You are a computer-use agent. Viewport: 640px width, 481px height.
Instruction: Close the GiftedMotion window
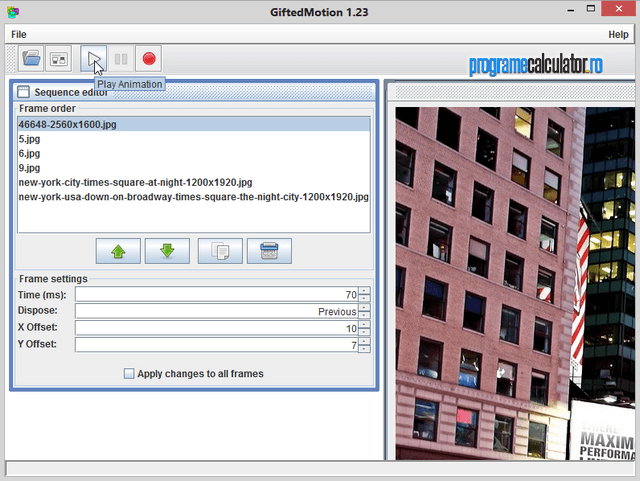pyautogui.click(x=618, y=9)
